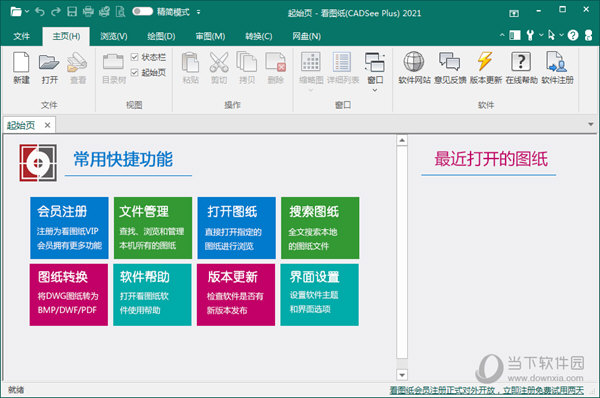Click the 界面设置 tile
This screenshot has width=600, height=398.
(320, 295)
